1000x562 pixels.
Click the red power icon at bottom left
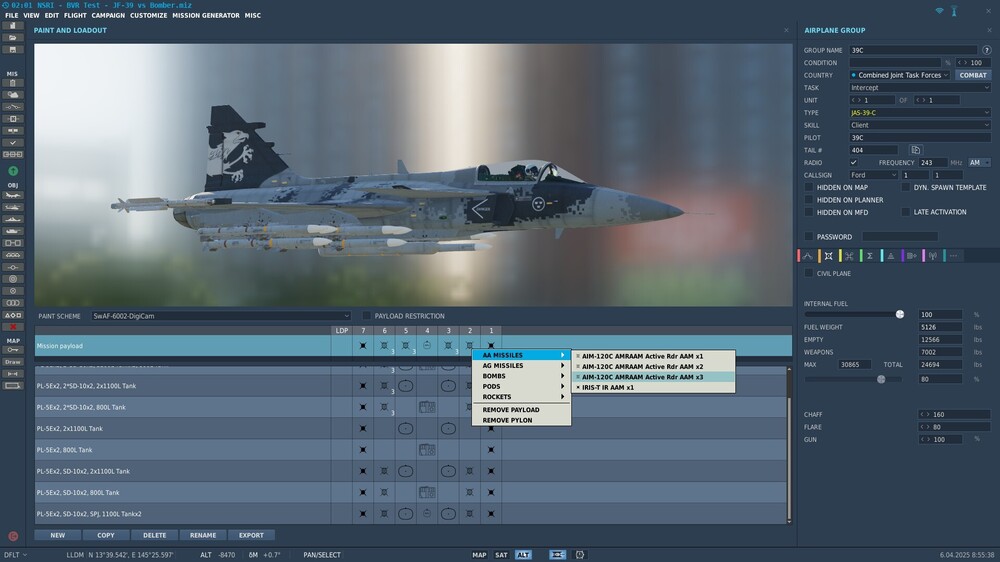(13, 536)
